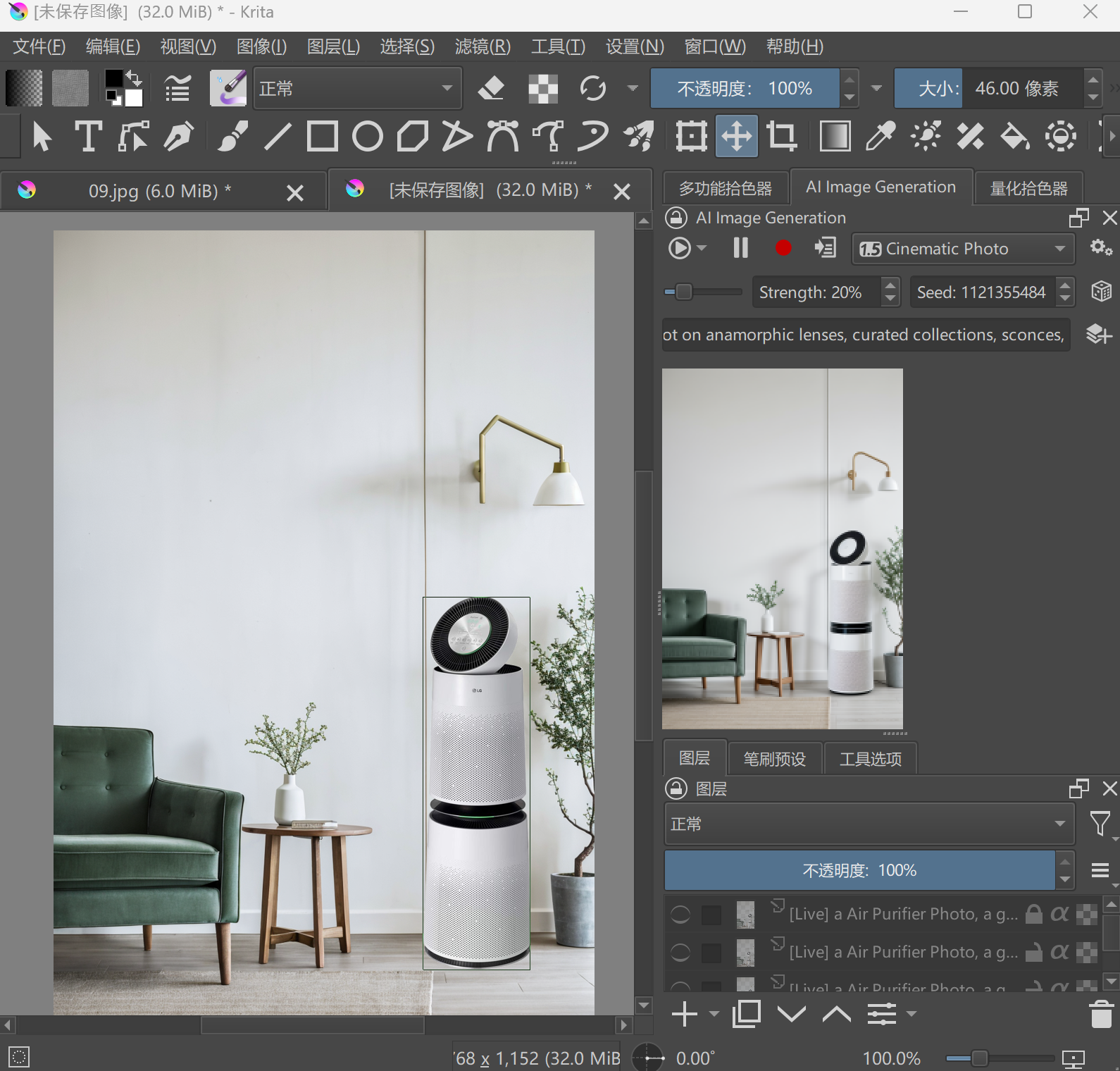Open layer filter funnel menu
1120x1071 pixels.
coord(1100,824)
